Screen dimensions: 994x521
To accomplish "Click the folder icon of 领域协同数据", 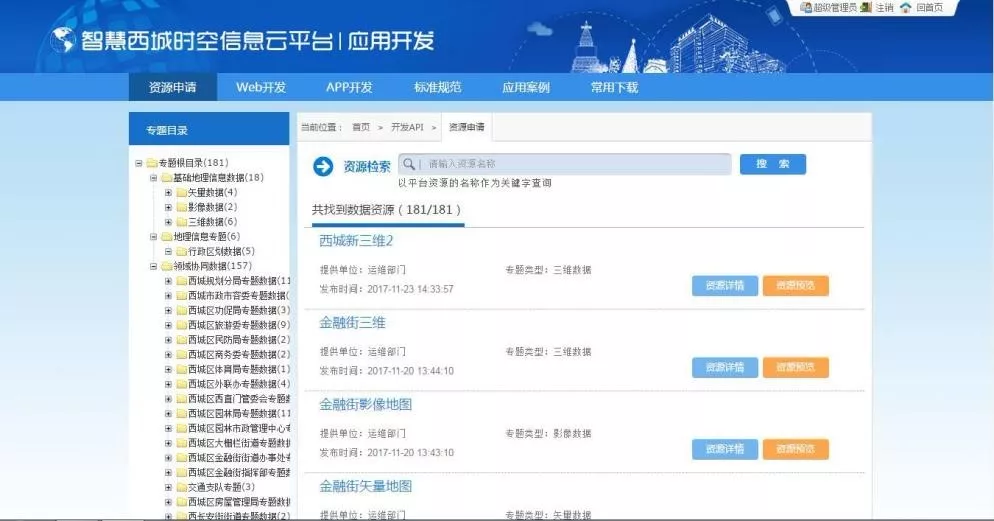I will point(167,266).
